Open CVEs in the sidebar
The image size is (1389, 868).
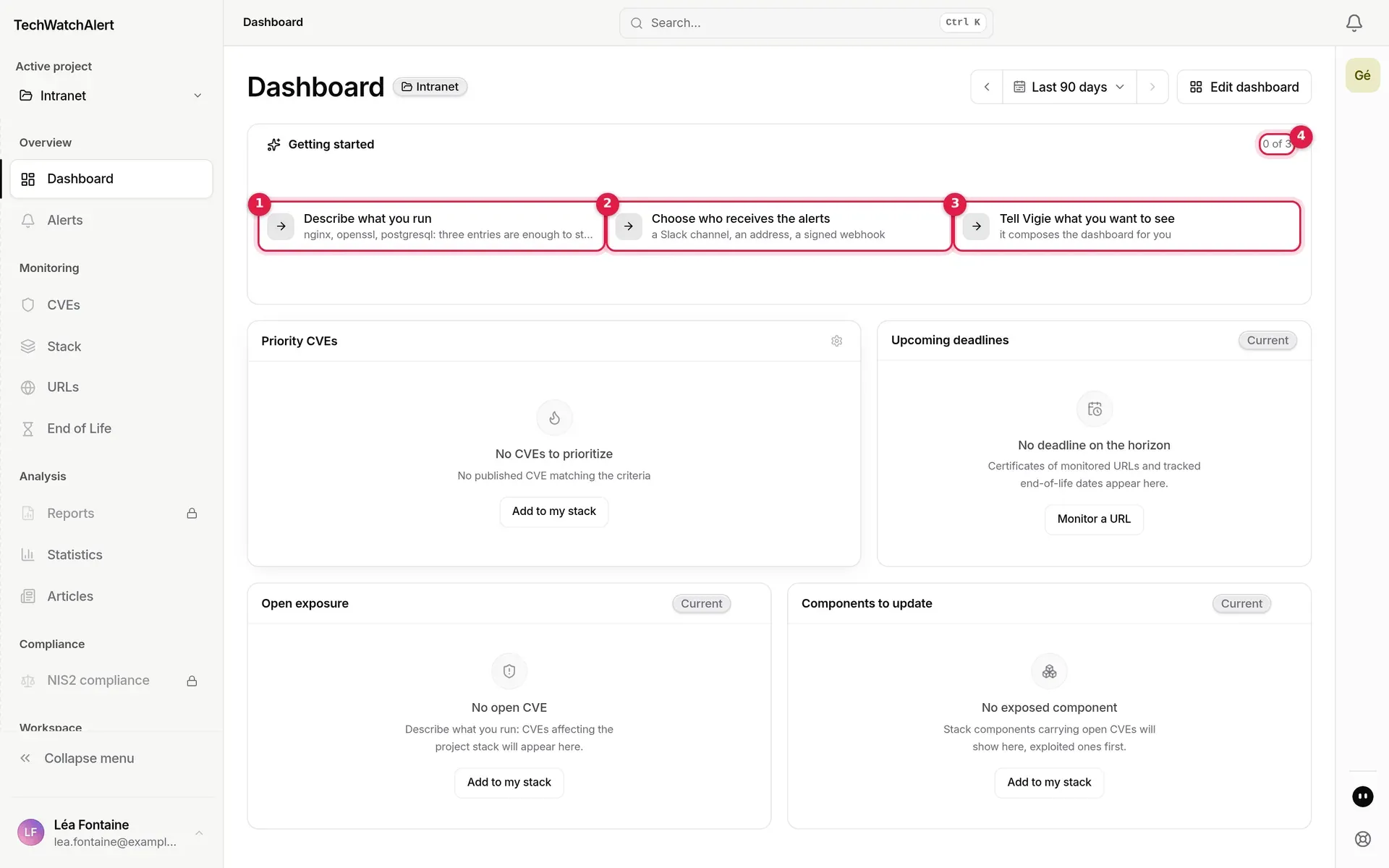pyautogui.click(x=111, y=305)
